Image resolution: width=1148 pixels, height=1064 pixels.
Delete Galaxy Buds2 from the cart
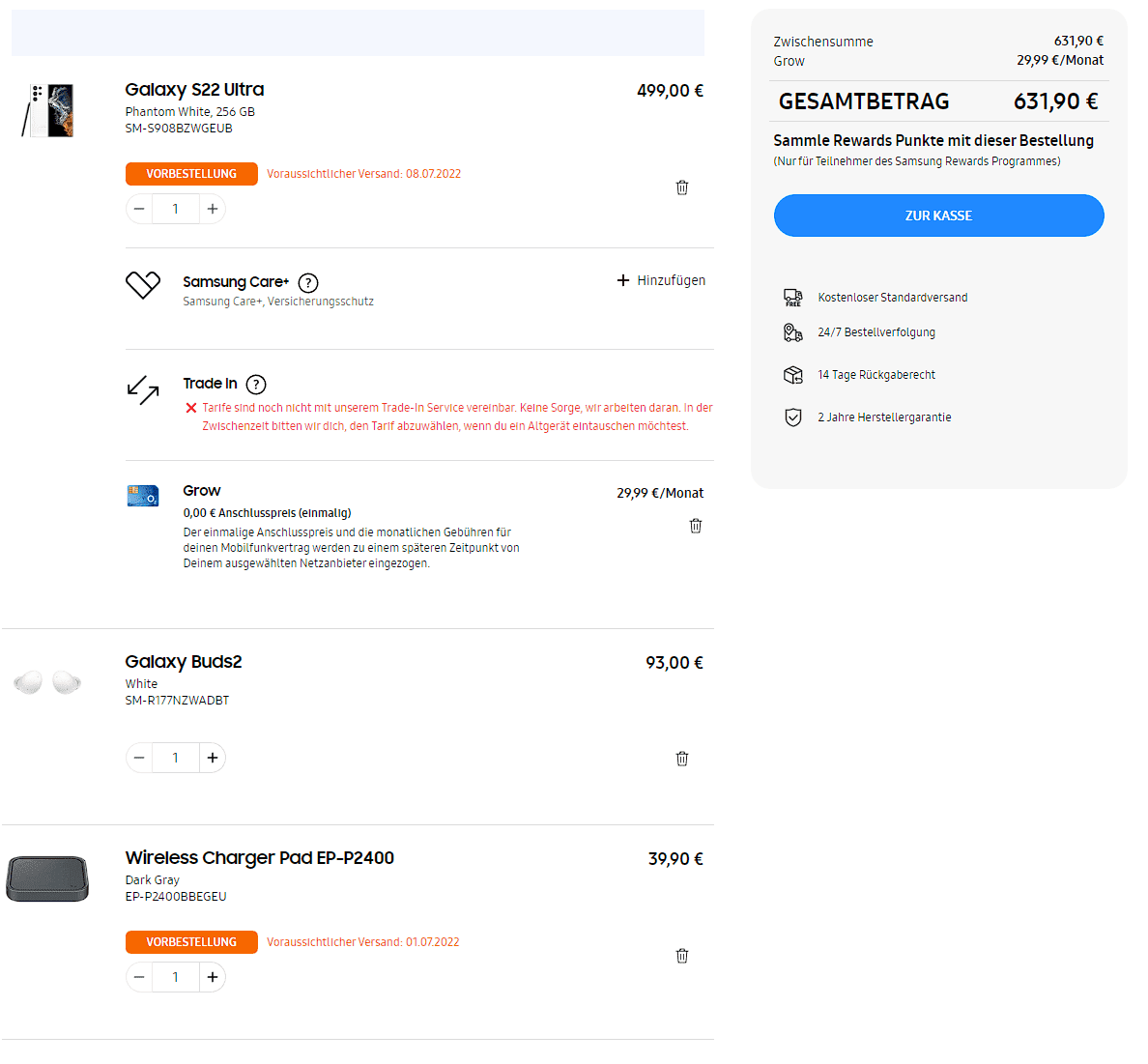(681, 759)
